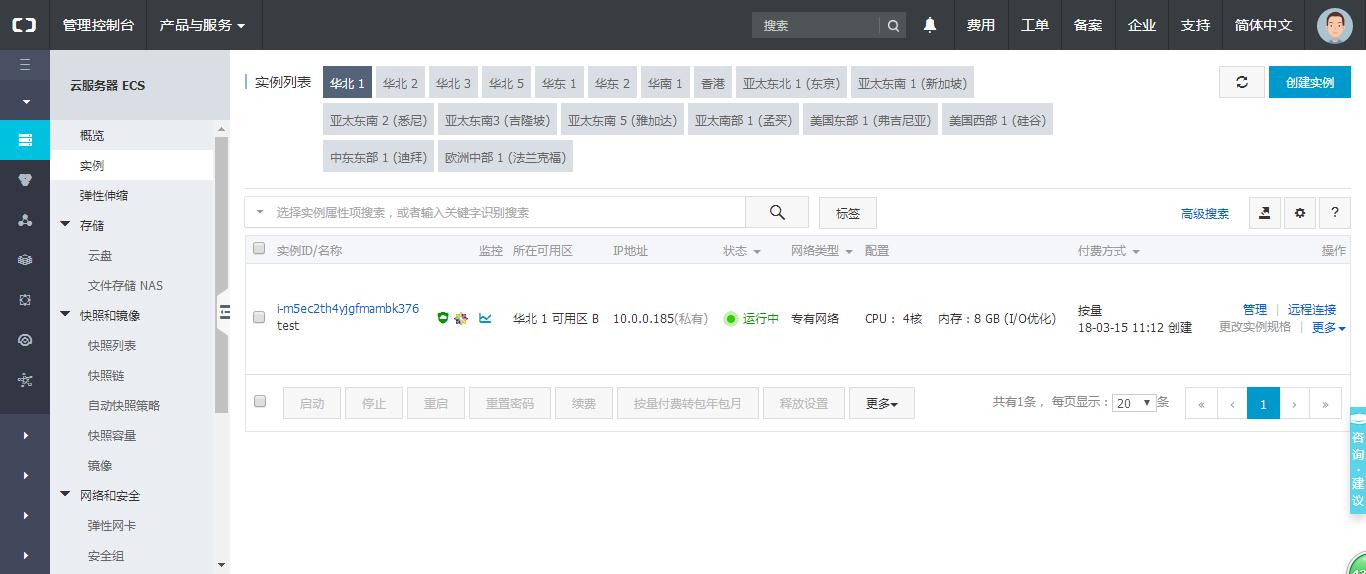Open the network nodes icon in left rail
The image size is (1366, 574).
coord(25,220)
